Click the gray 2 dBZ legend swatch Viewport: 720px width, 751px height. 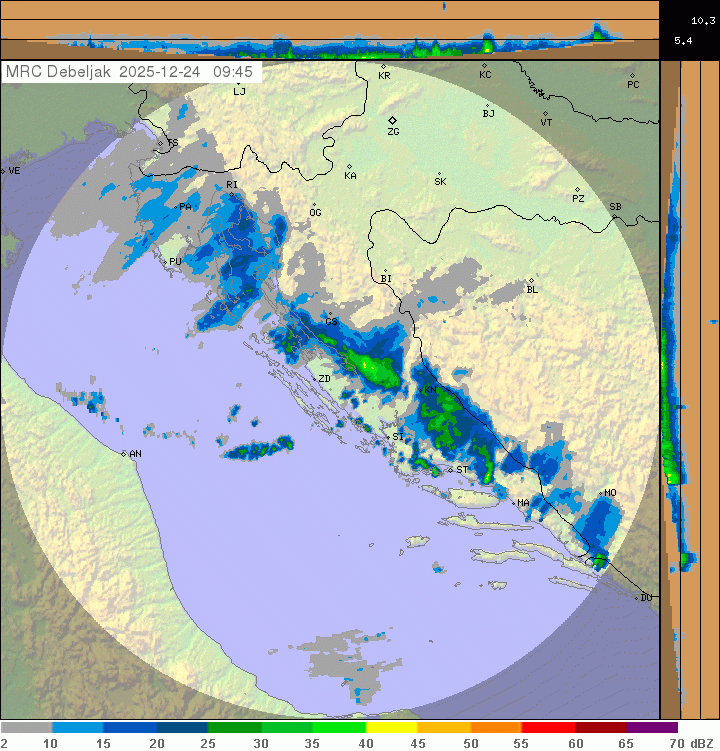[x=26, y=728]
